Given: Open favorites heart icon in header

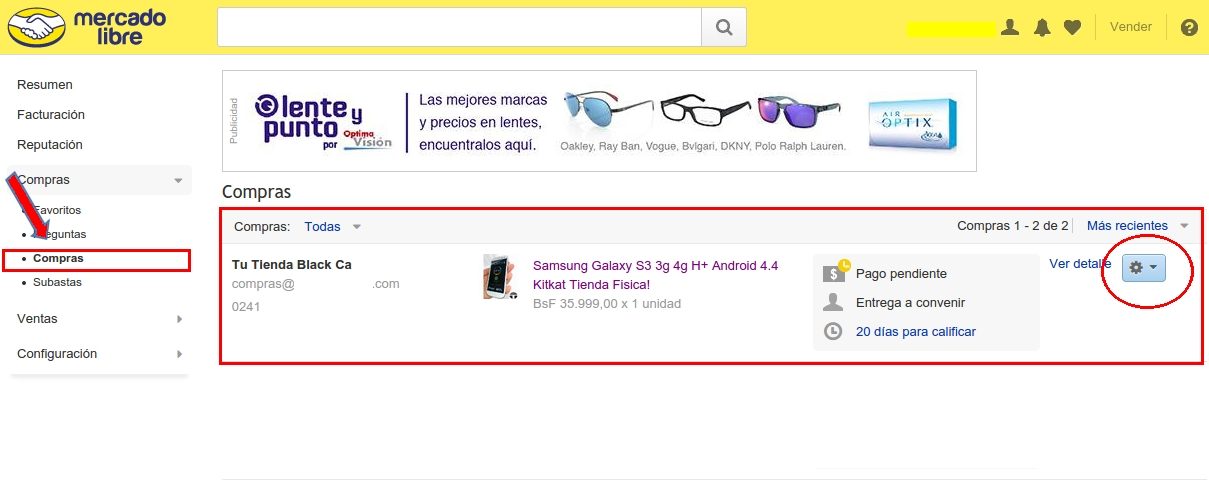Looking at the screenshot, I should [x=1072, y=27].
